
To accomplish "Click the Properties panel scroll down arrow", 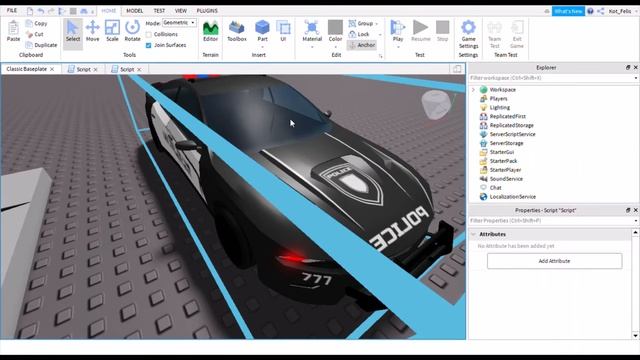I will pos(636,336).
